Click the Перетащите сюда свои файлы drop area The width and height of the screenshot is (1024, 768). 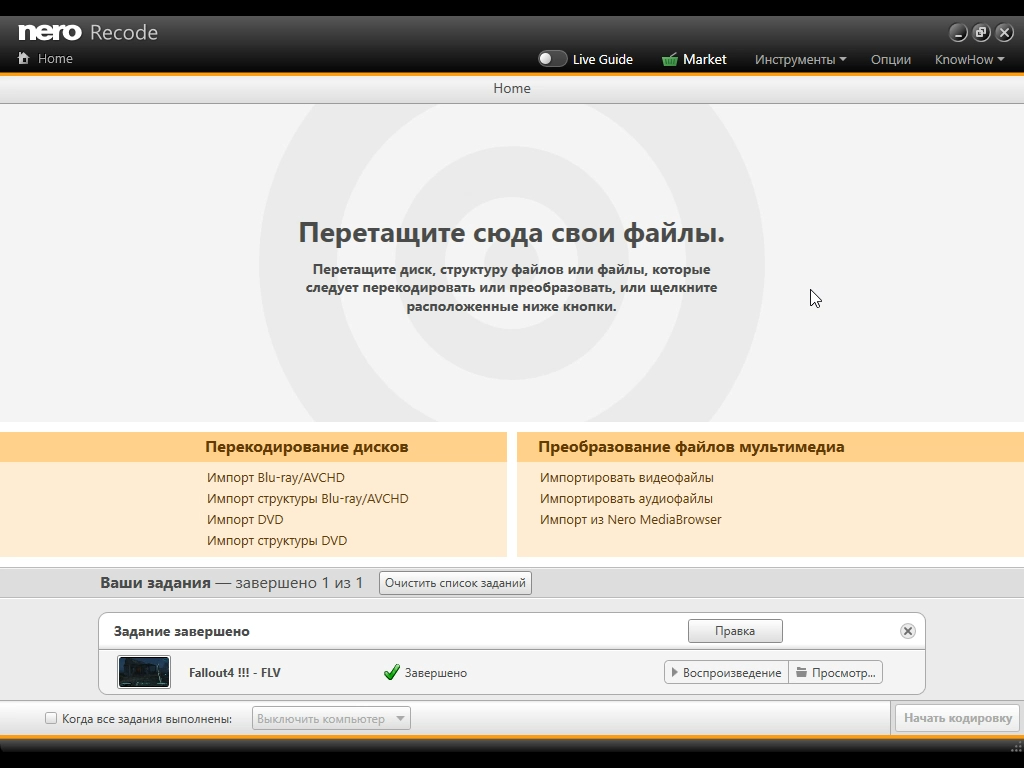pyautogui.click(x=512, y=263)
